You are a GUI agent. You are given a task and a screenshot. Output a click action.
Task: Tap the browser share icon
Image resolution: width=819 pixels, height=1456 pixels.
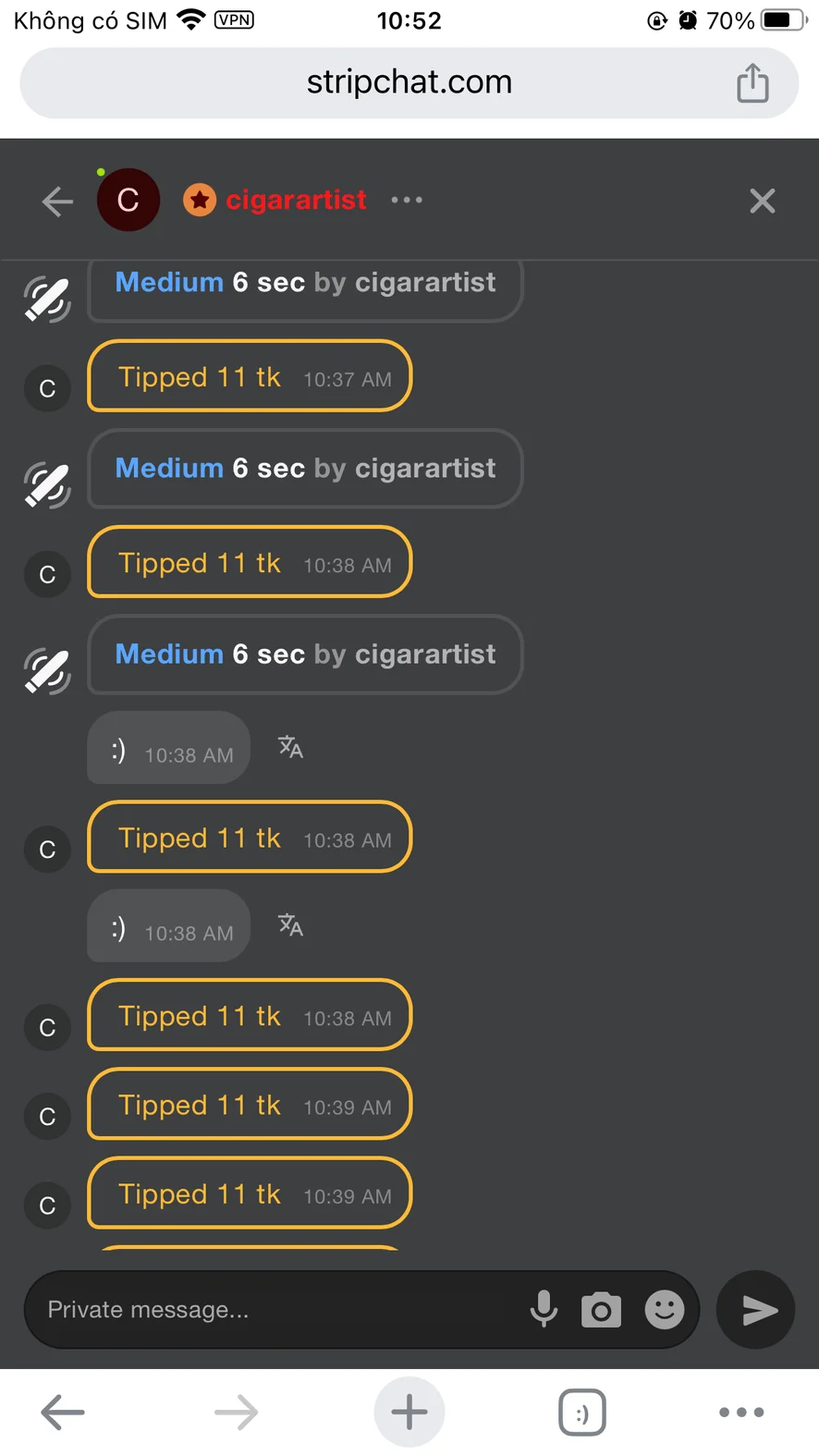coord(752,83)
